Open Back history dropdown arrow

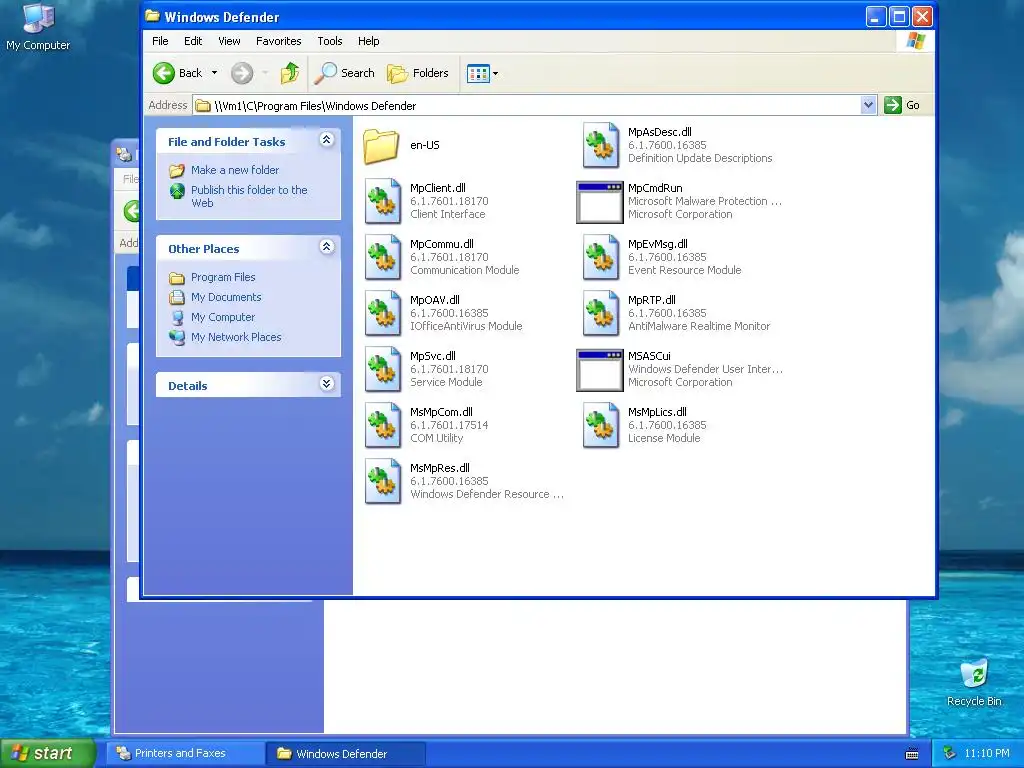click(214, 73)
